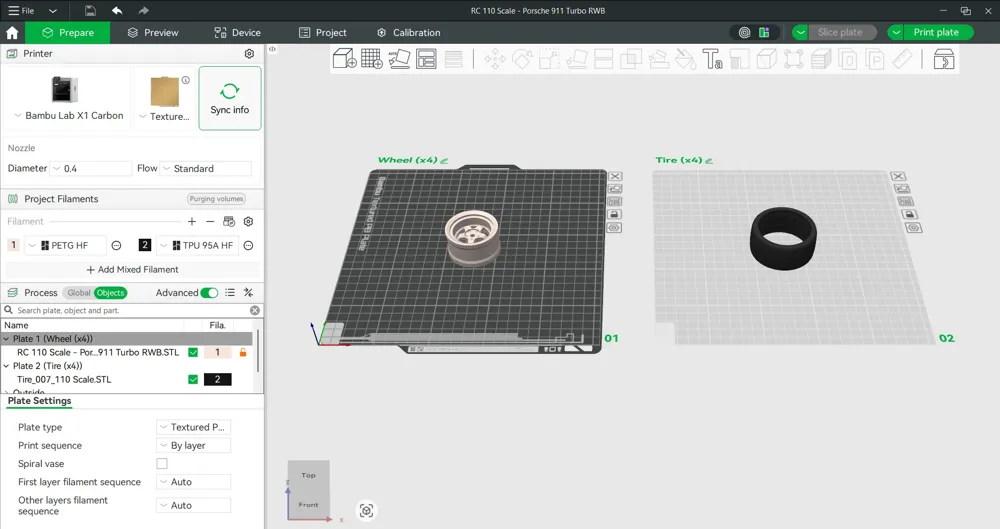Click the minus icon to remove filament
Viewport: 1000px width, 529px height.
[x=210, y=221]
